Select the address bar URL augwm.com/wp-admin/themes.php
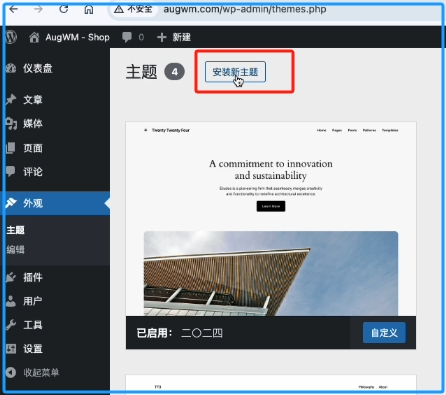The width and height of the screenshot is (446, 395). [x=245, y=9]
